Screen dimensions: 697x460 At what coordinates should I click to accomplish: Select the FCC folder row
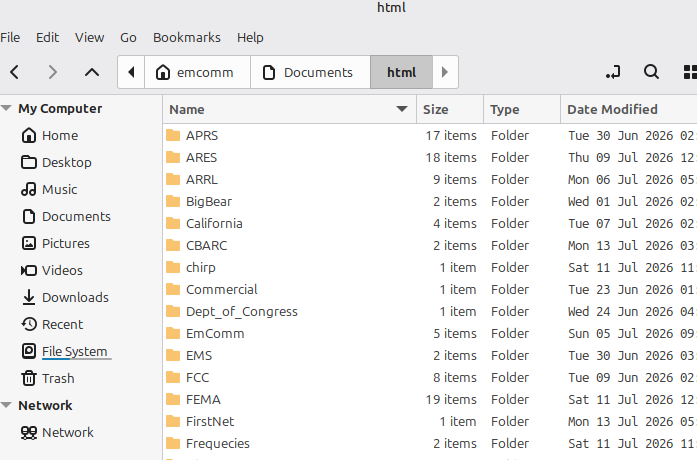point(430,377)
